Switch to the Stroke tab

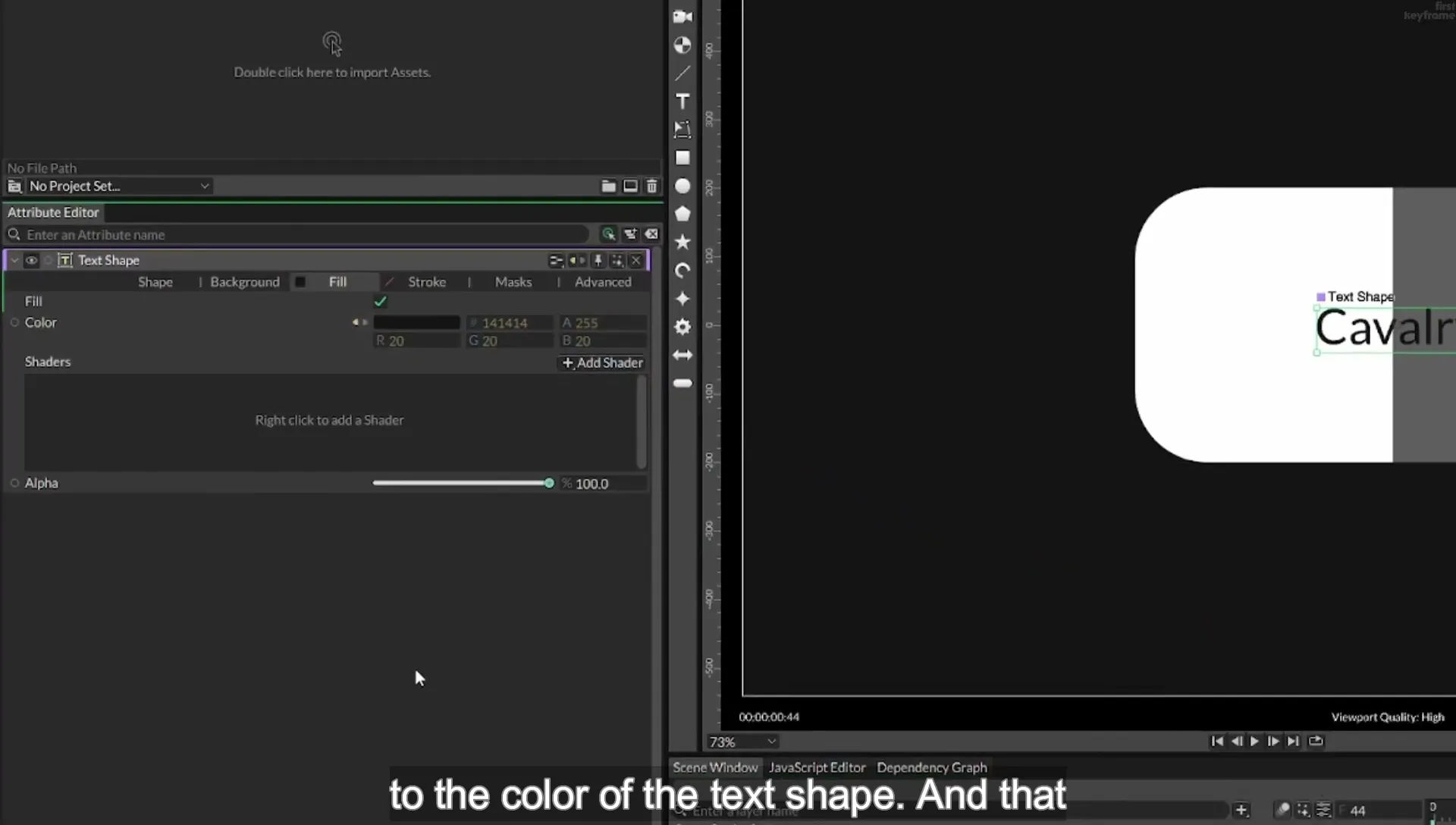427,282
